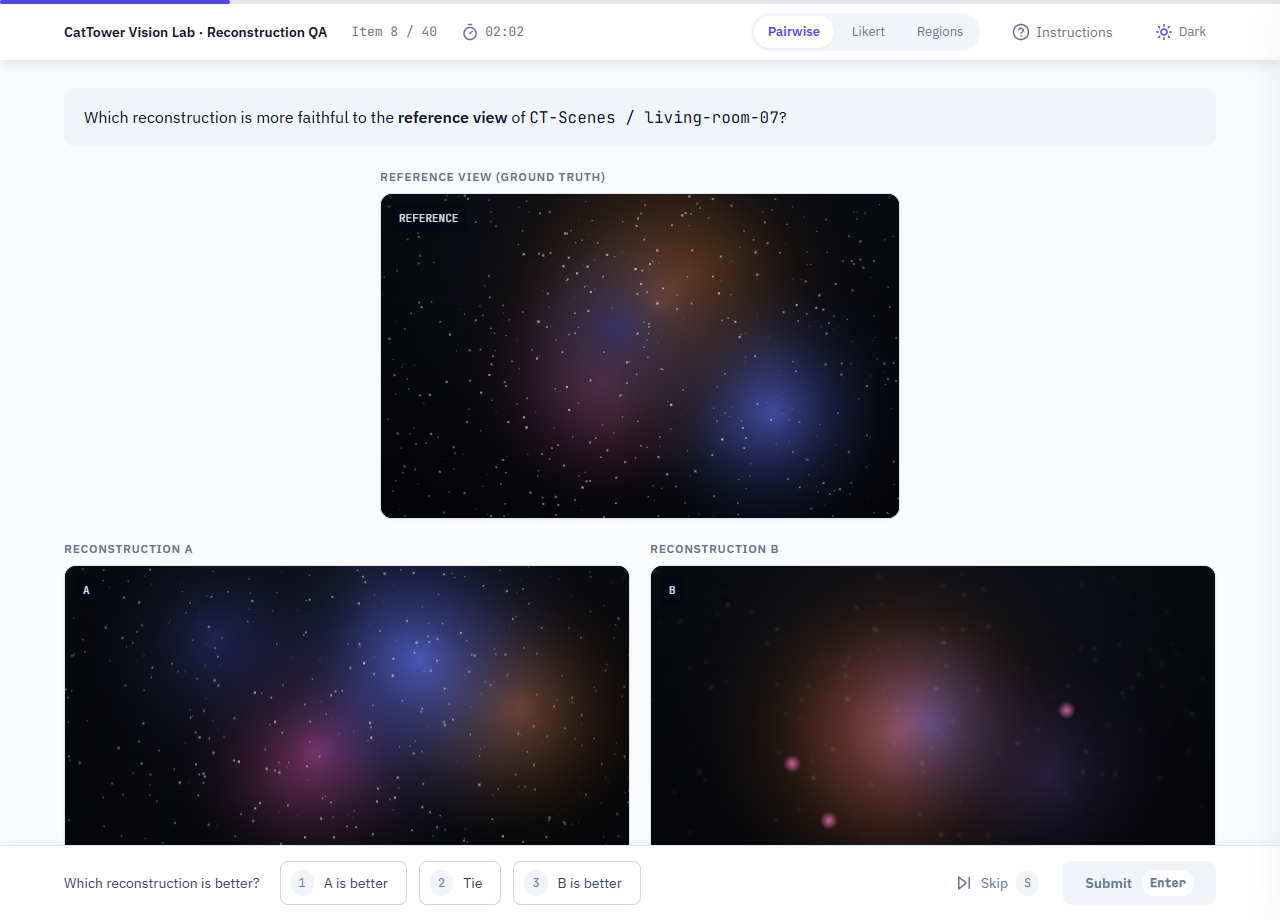Viewport: 1280px width, 920px height.
Task: Click the reference view image
Action: [640, 356]
